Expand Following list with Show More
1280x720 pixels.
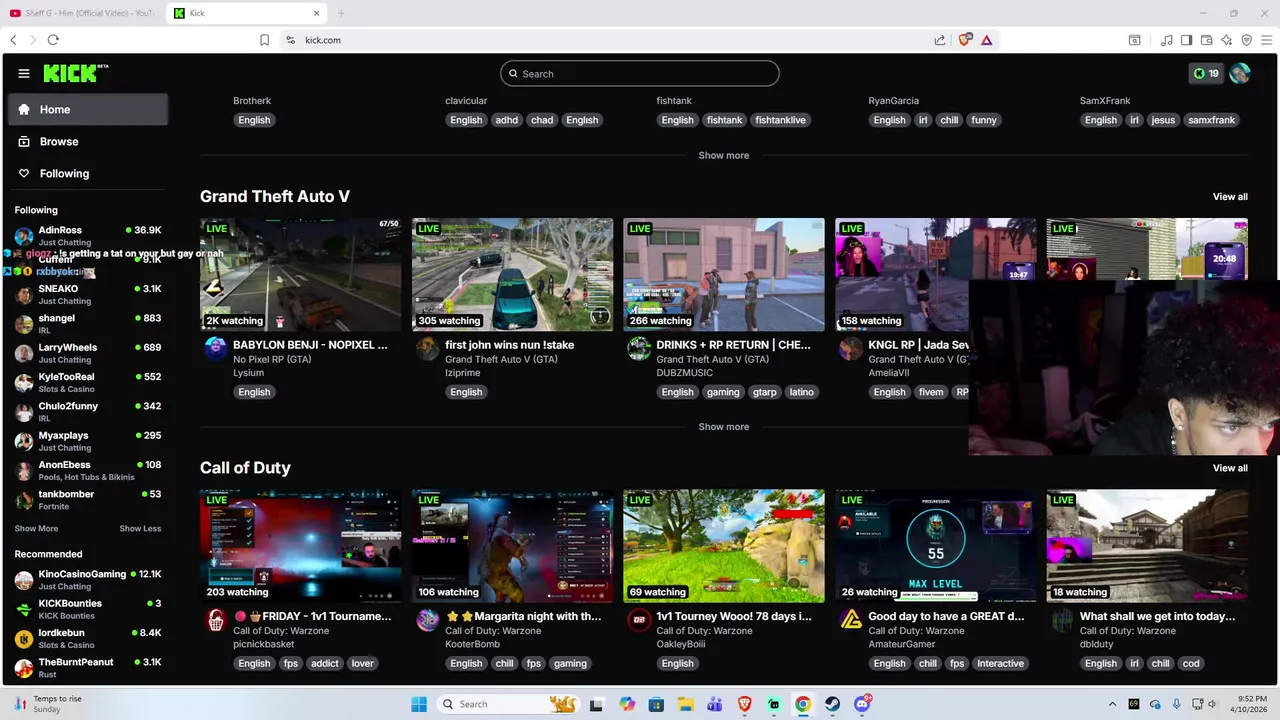point(36,528)
